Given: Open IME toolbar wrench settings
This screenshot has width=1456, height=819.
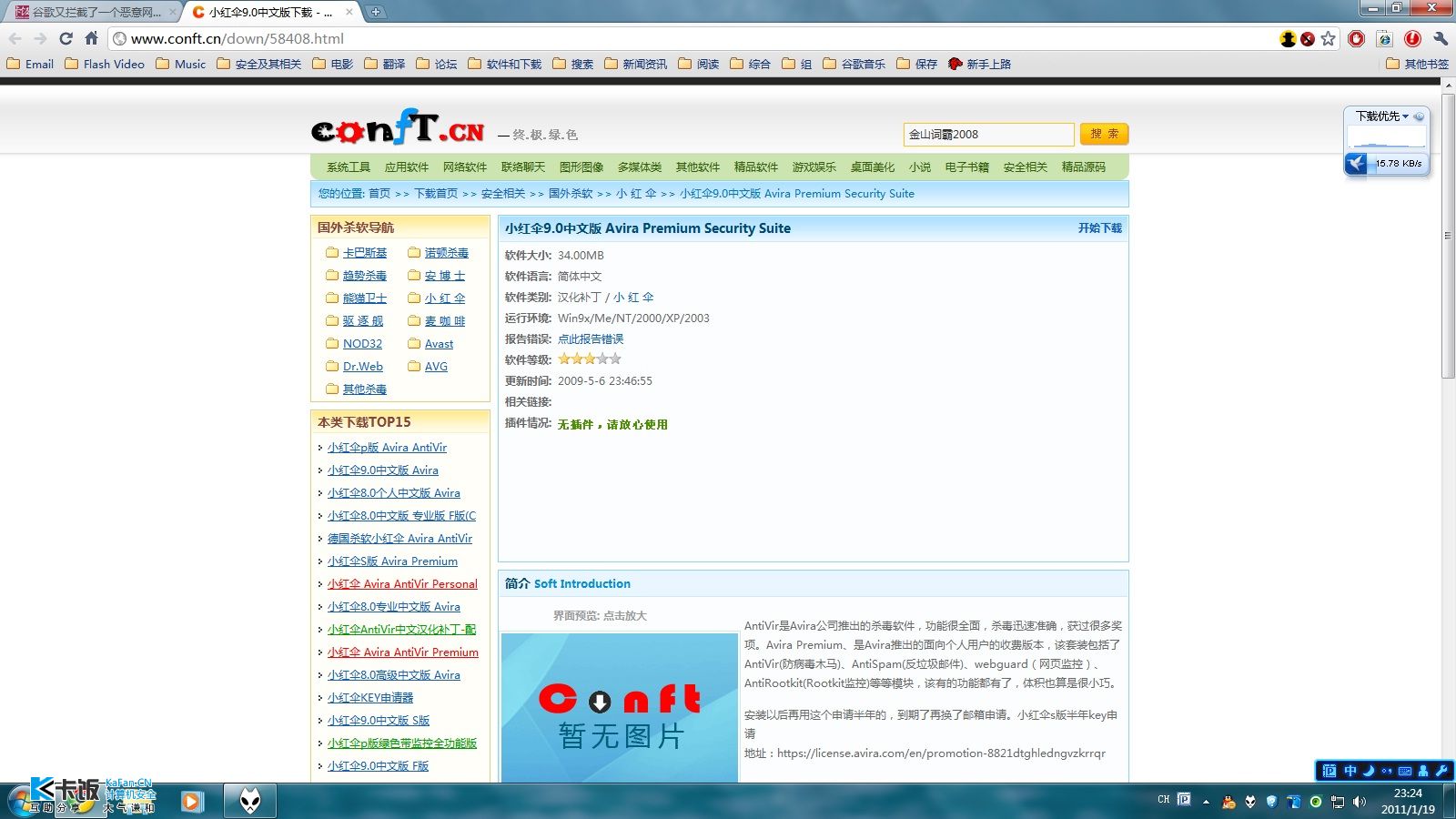Looking at the screenshot, I should pyautogui.click(x=1441, y=771).
